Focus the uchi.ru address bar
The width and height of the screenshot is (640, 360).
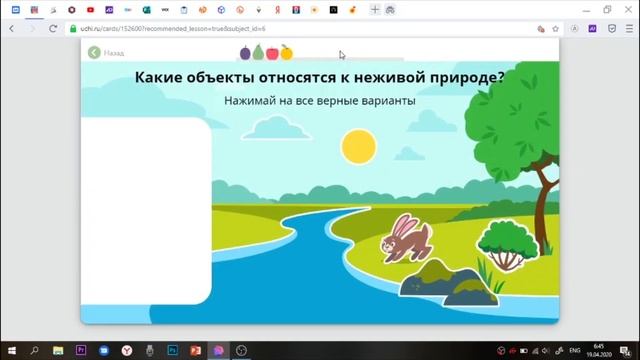pos(302,29)
